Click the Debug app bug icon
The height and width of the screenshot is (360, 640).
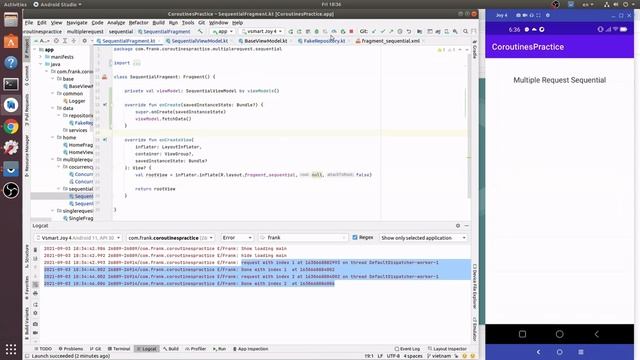316,31
